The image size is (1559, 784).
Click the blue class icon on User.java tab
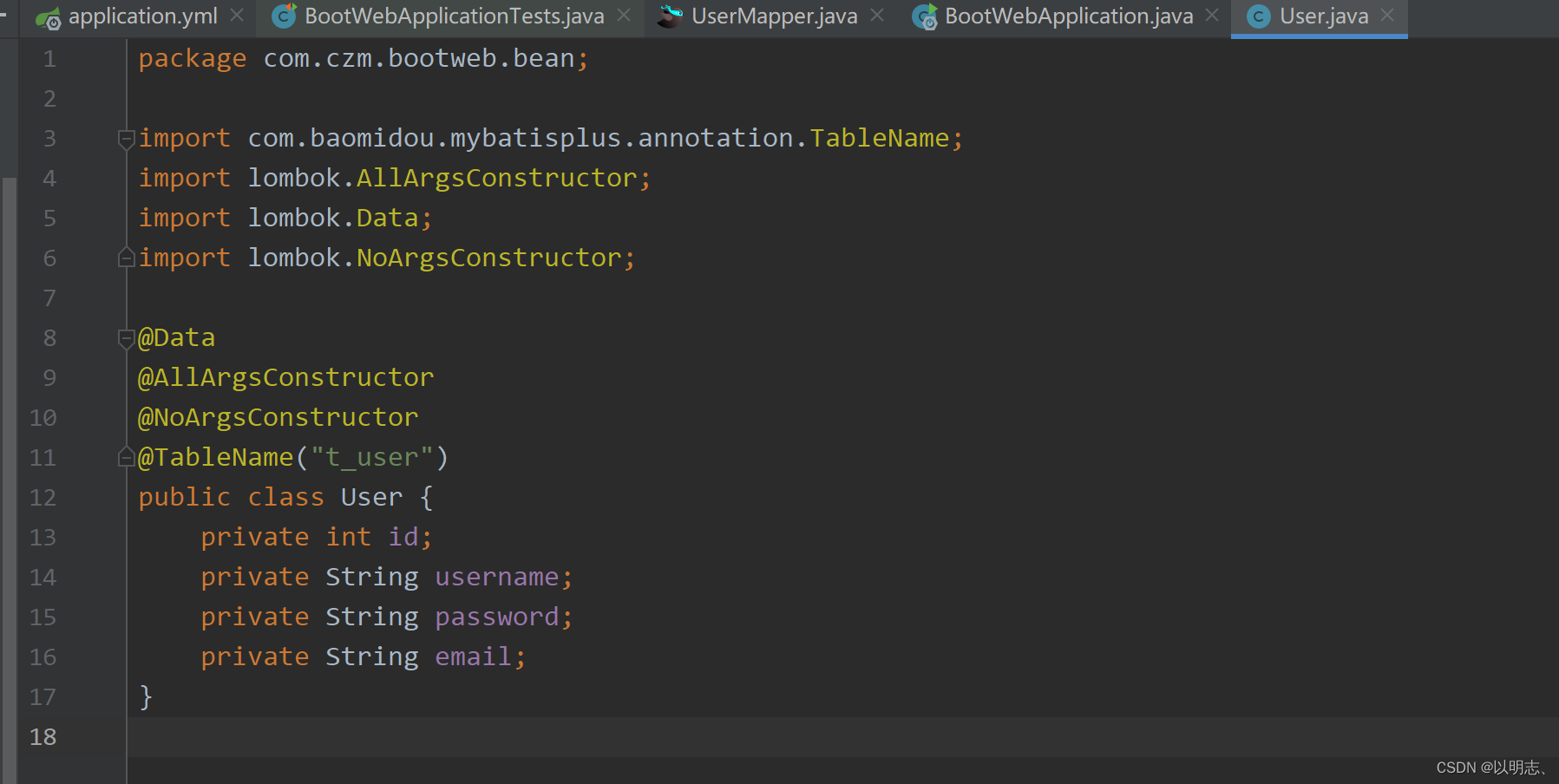pyautogui.click(x=1258, y=16)
